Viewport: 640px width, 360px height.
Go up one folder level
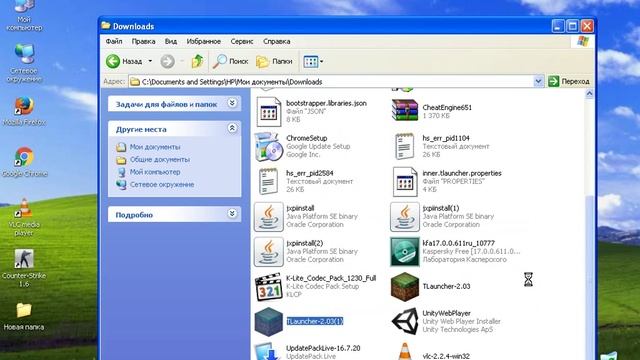coord(198,61)
